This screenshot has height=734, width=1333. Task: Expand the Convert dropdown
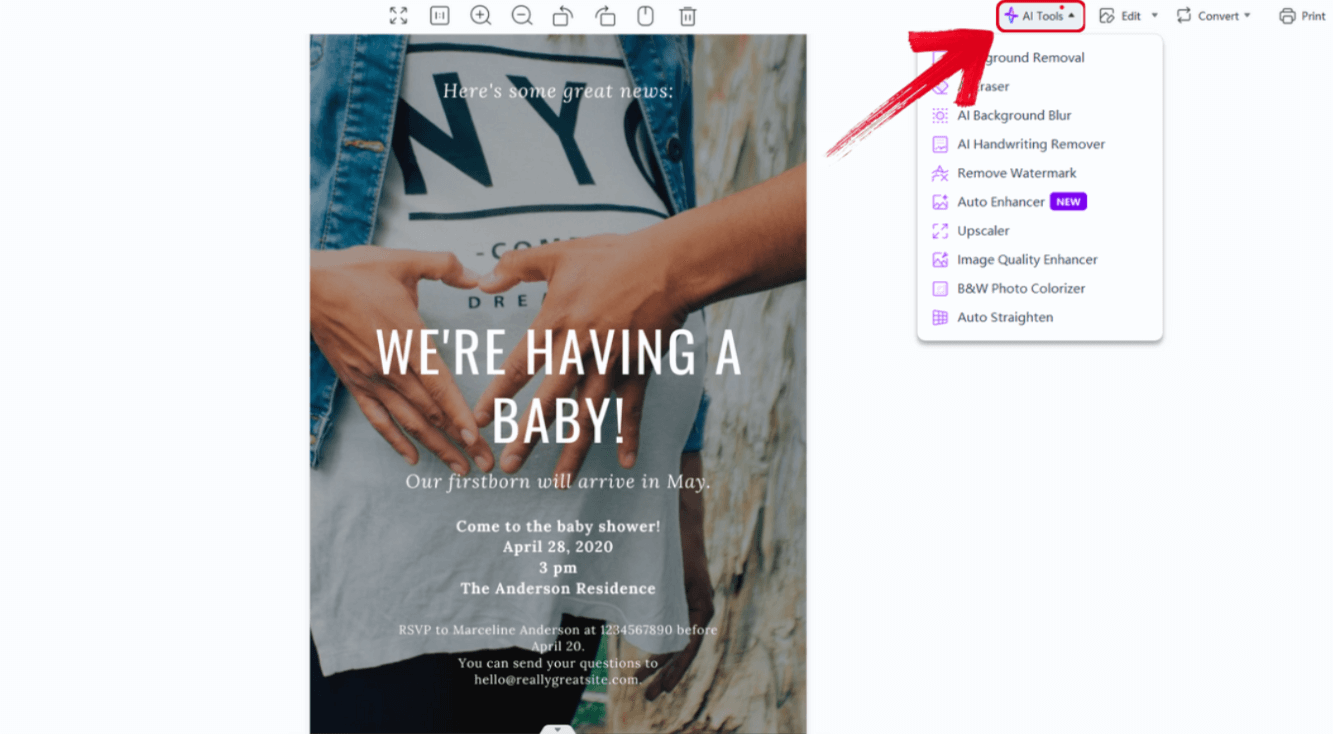pyautogui.click(x=1213, y=15)
